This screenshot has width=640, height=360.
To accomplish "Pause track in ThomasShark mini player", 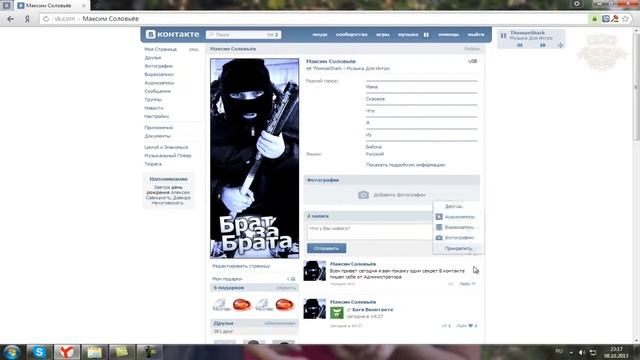I will 503,36.
